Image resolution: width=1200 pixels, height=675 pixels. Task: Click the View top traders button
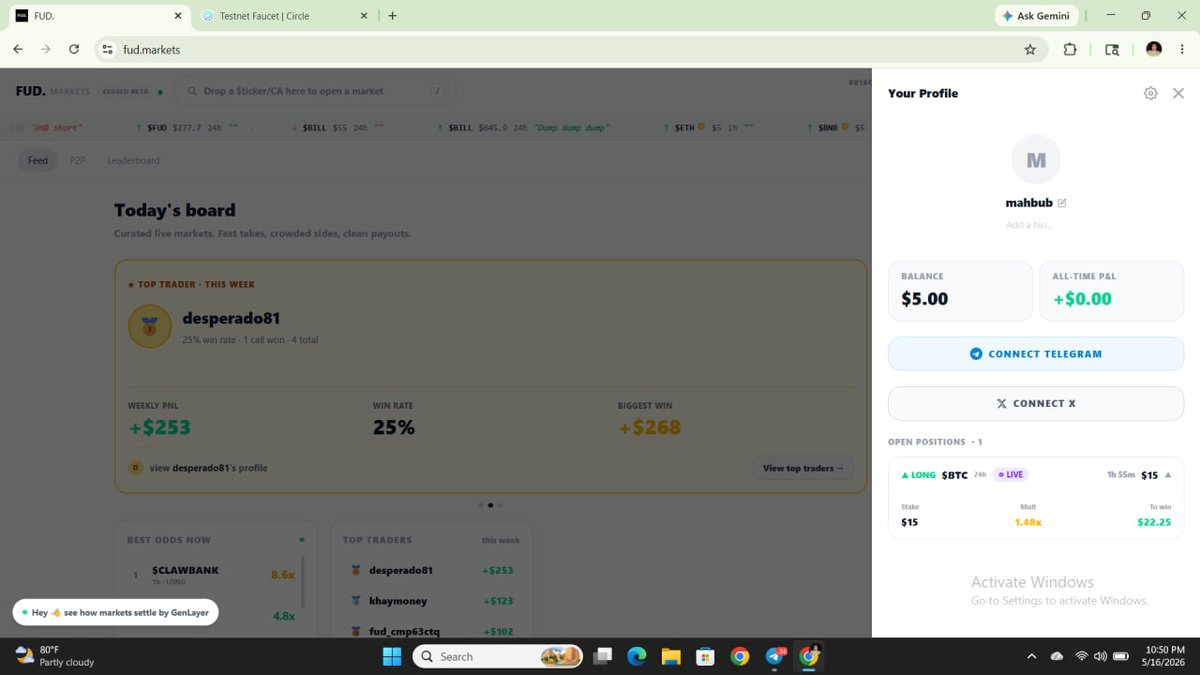pos(803,468)
